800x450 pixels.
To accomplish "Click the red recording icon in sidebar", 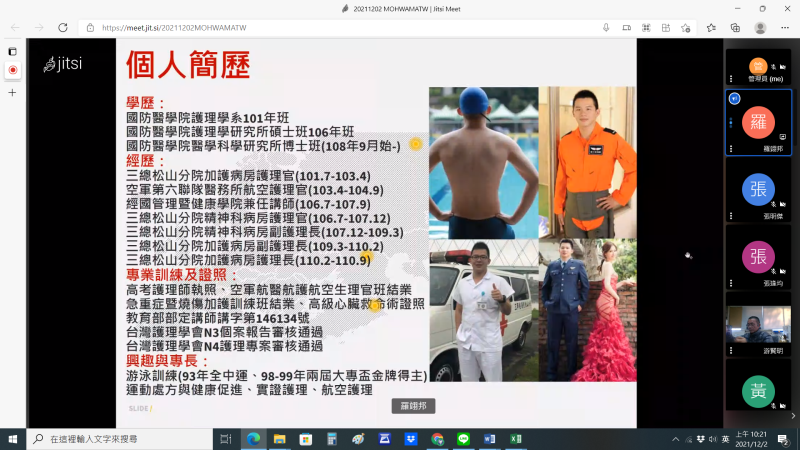I will [x=12, y=70].
